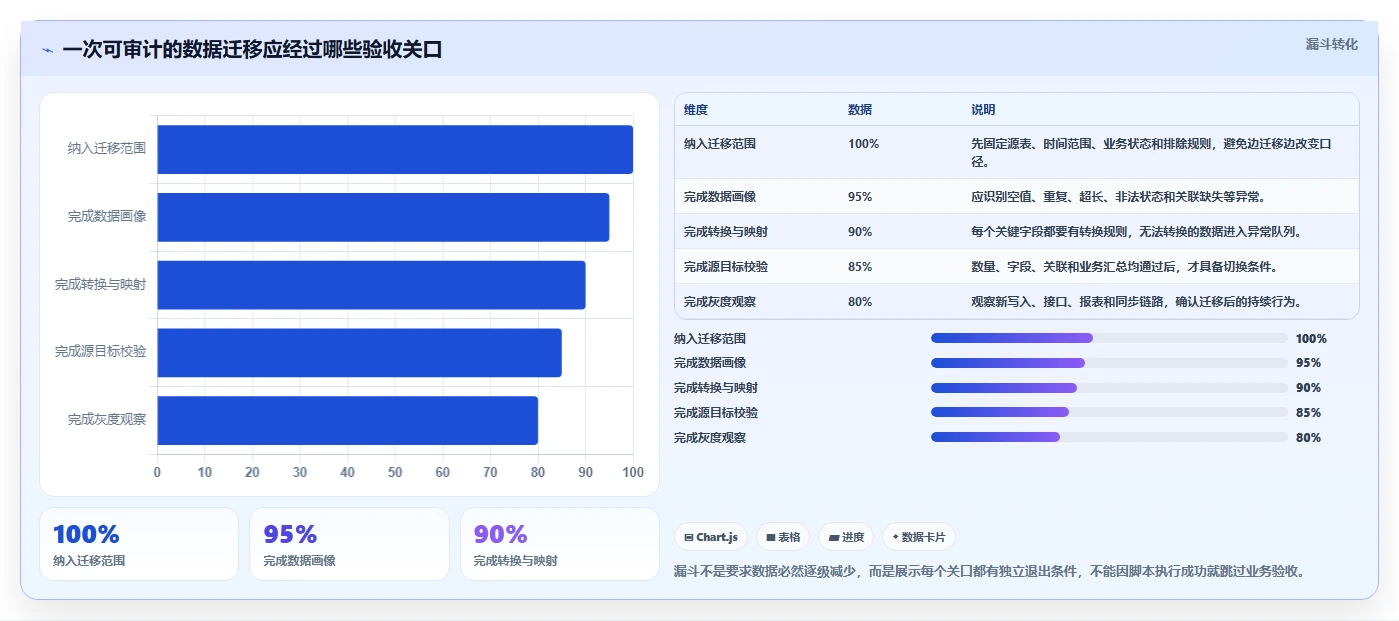Click the 完成转换与映射 label in the progress list

point(716,388)
